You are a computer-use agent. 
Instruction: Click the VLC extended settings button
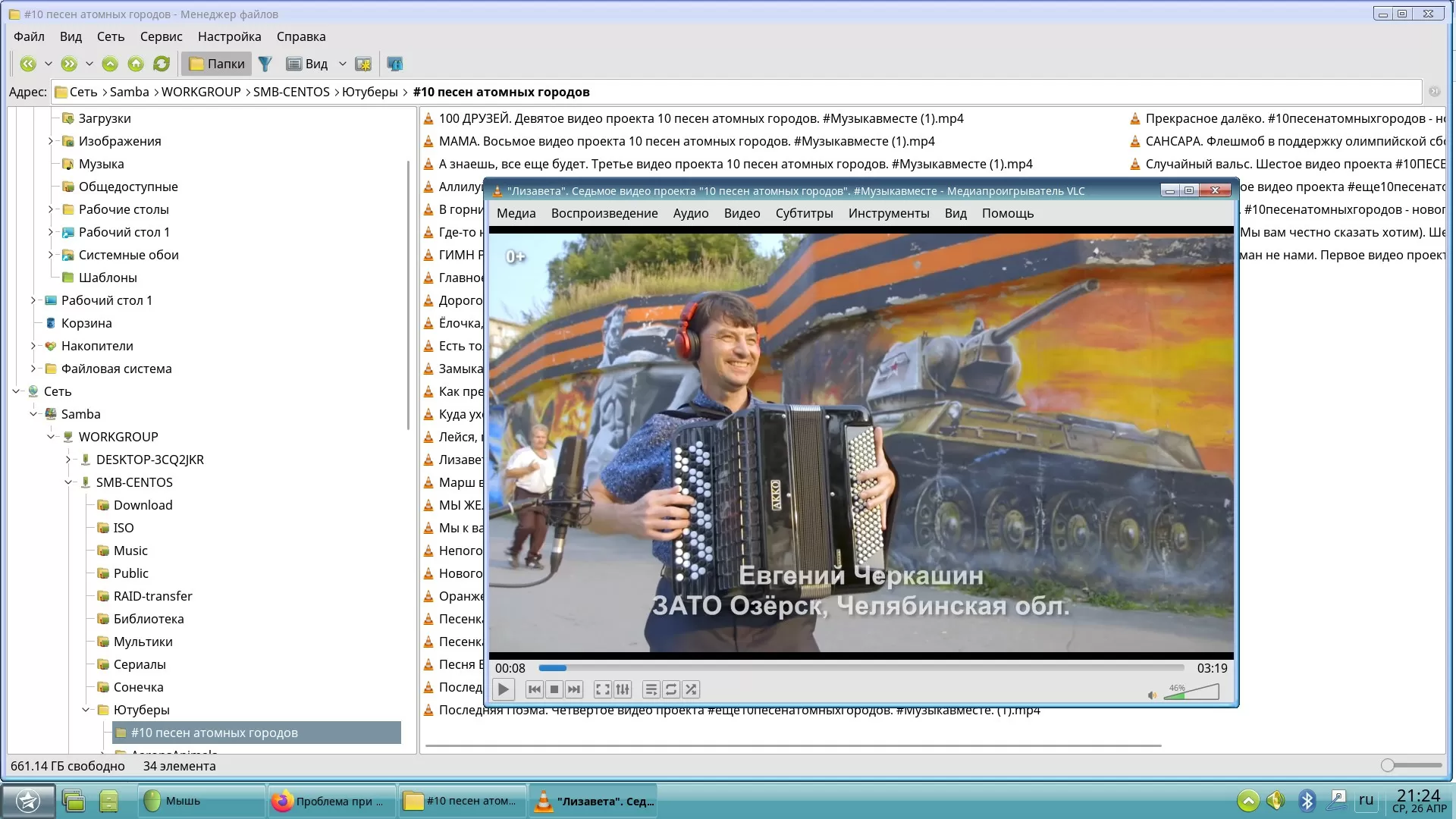click(622, 689)
